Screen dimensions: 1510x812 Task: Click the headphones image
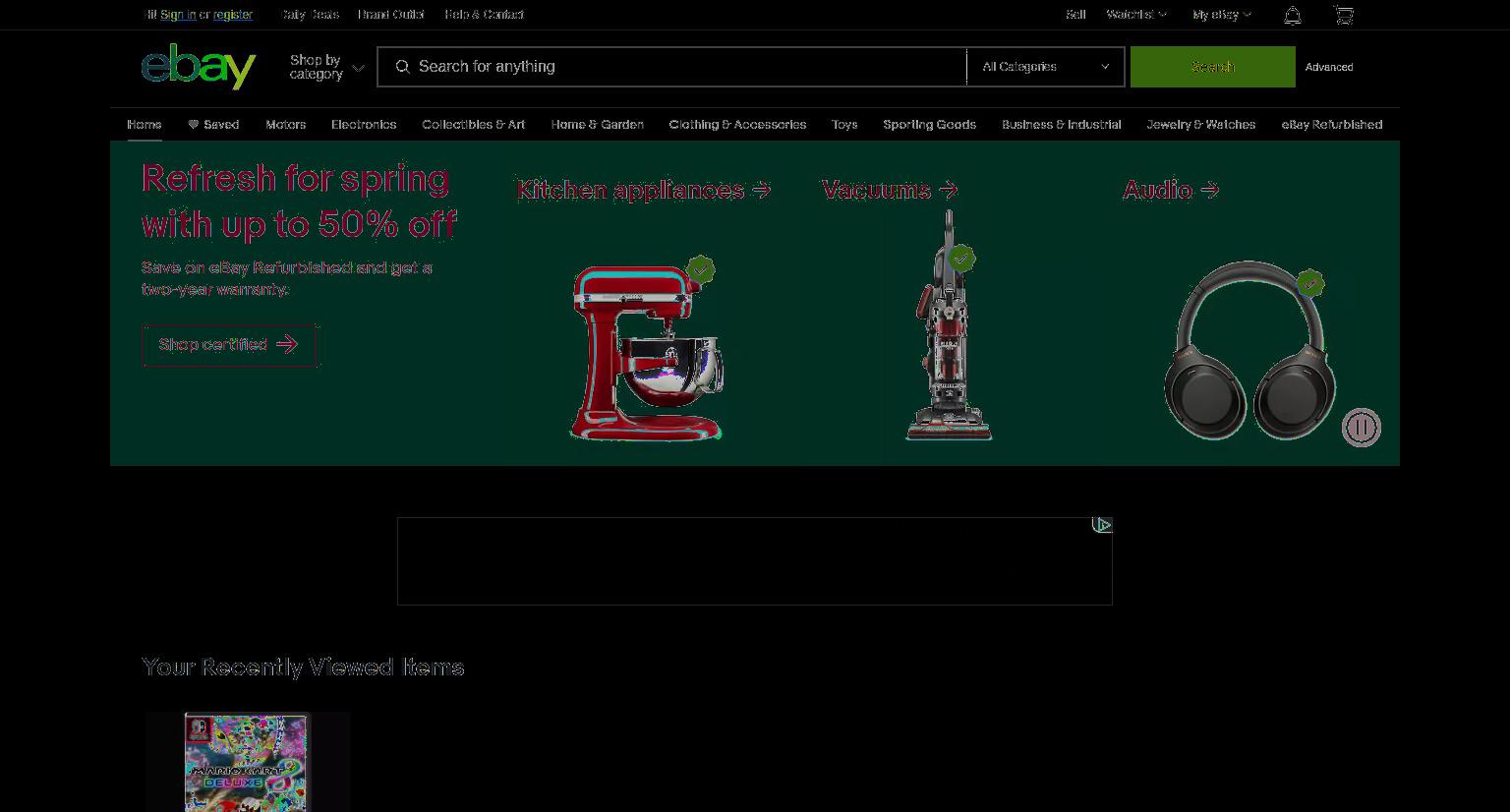pyautogui.click(x=1249, y=350)
